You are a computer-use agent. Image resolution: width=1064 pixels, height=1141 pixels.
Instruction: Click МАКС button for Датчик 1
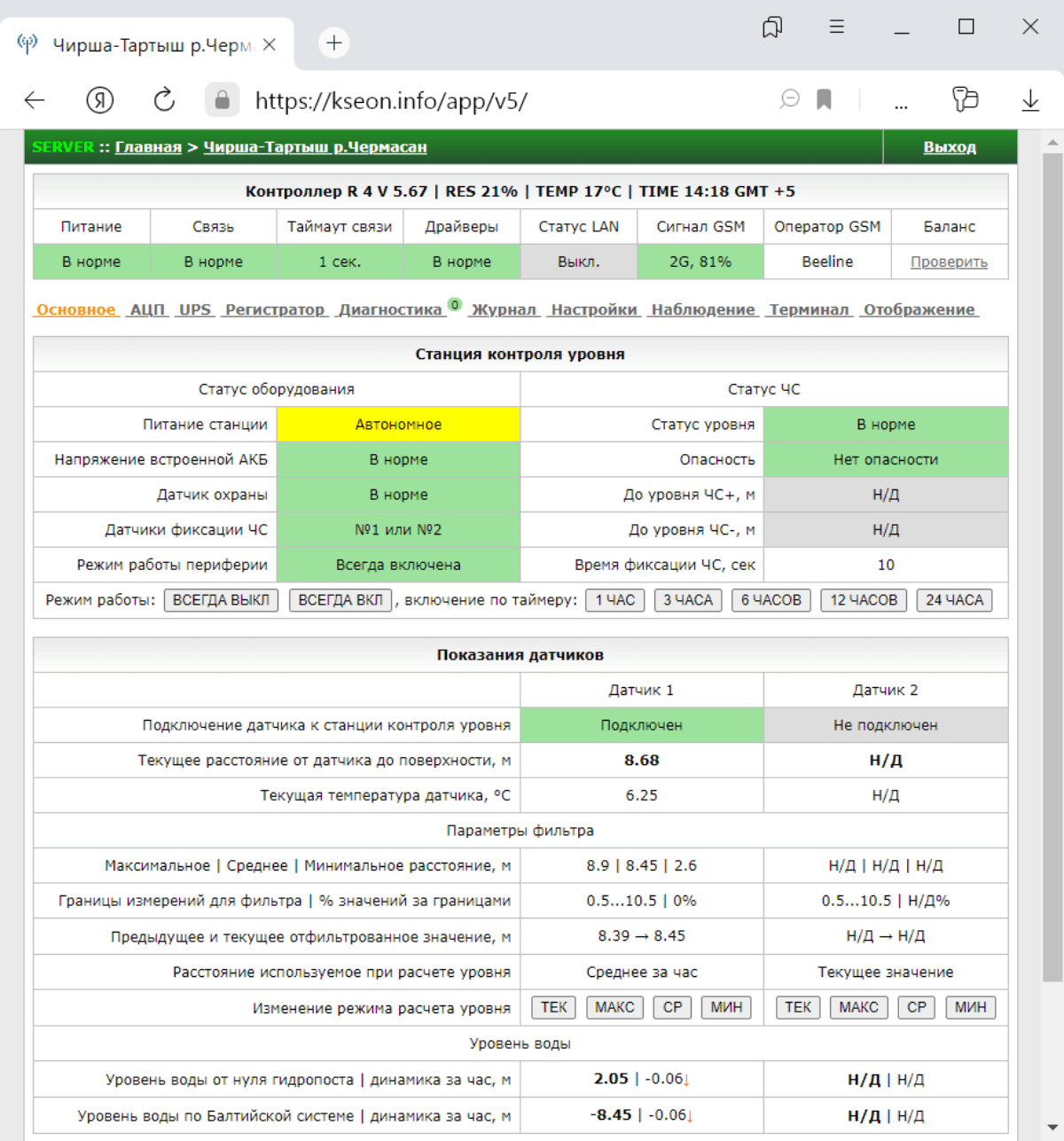click(614, 1008)
